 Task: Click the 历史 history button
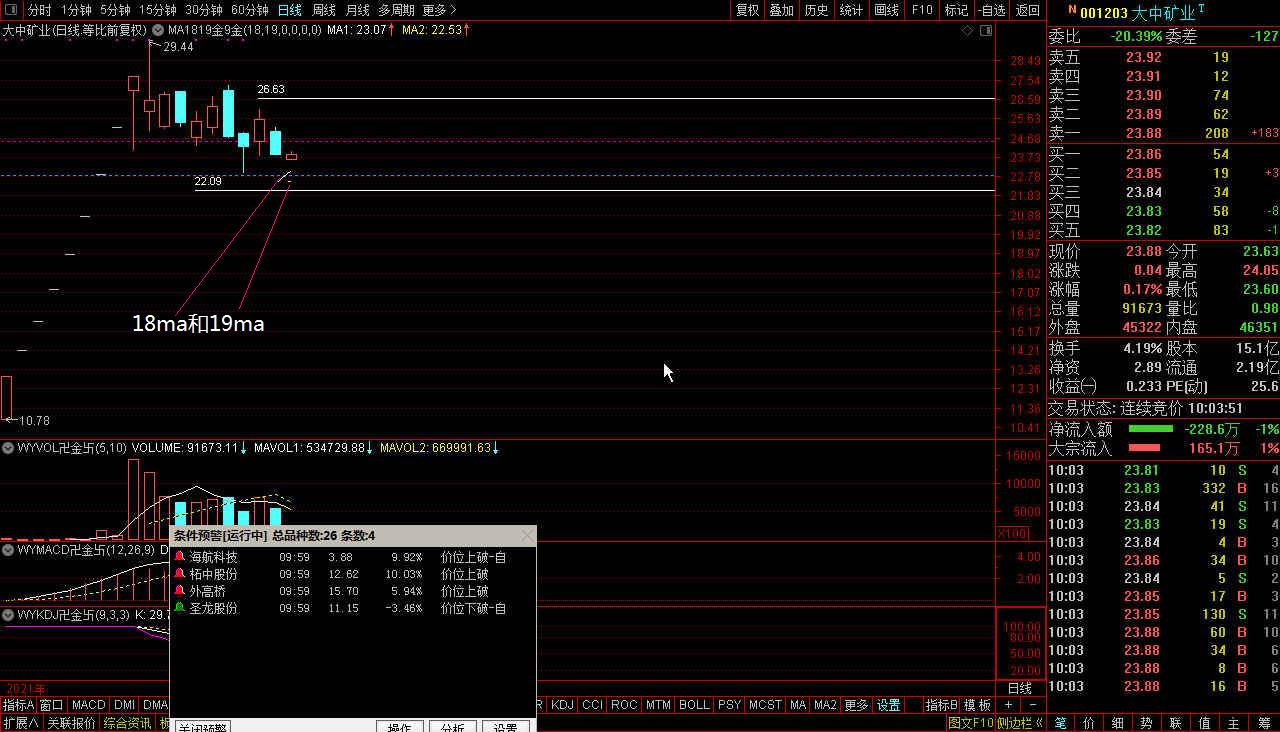[x=816, y=10]
